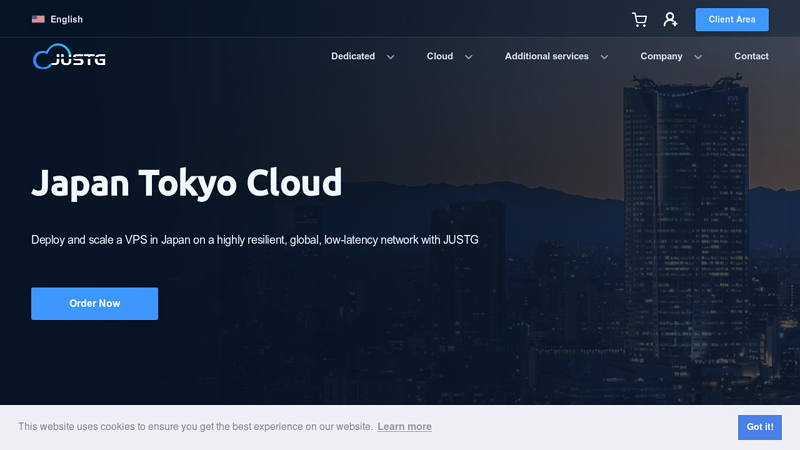Click the Order Now button
800x450 pixels.
point(94,304)
